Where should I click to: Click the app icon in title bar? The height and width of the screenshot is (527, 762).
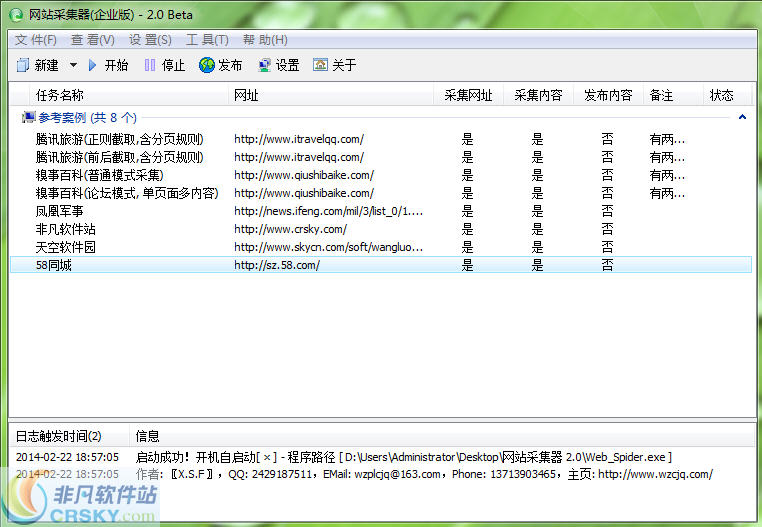coord(16,15)
